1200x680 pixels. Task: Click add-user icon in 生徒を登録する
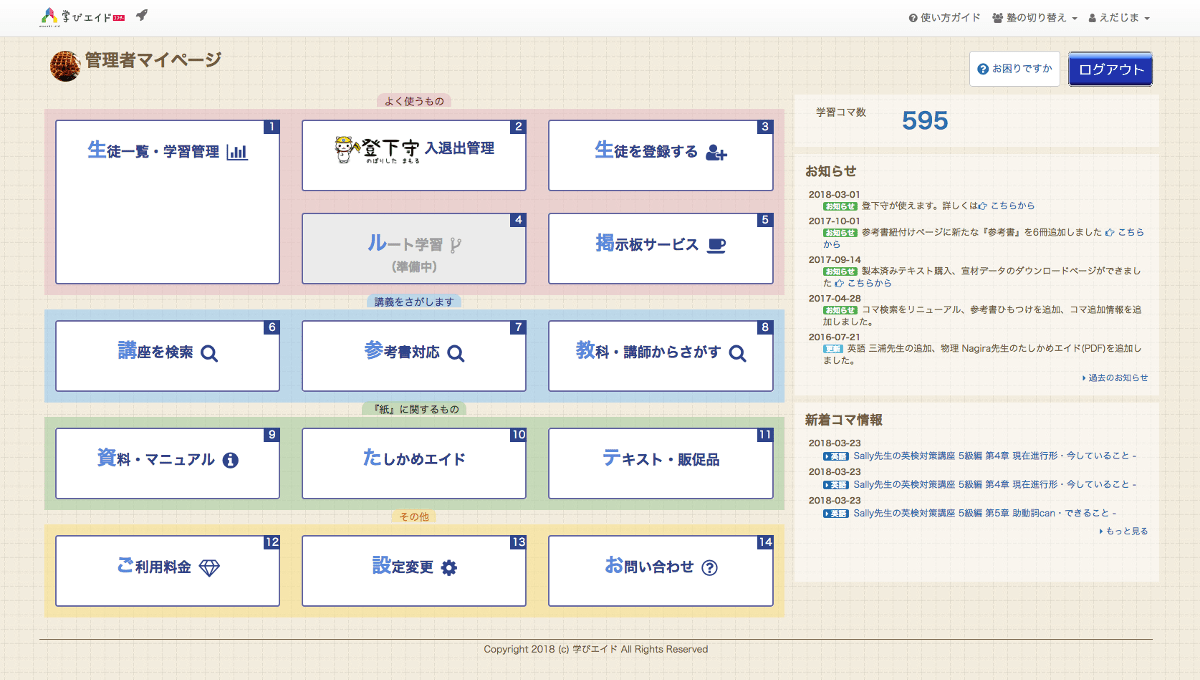click(716, 153)
